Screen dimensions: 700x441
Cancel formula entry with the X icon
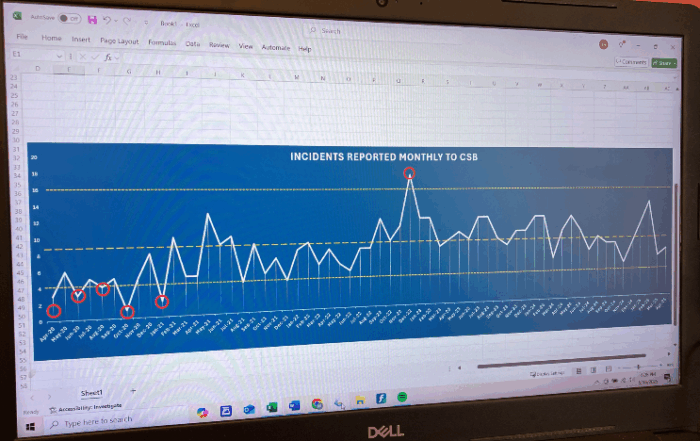click(83, 57)
